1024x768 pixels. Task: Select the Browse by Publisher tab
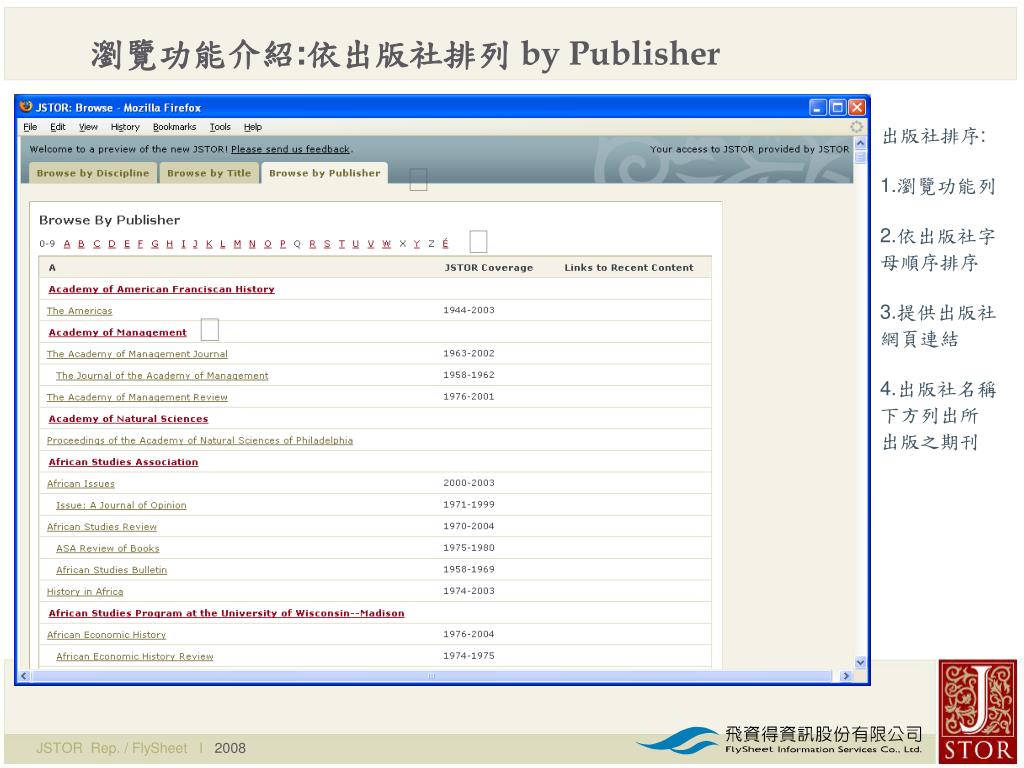click(x=325, y=173)
